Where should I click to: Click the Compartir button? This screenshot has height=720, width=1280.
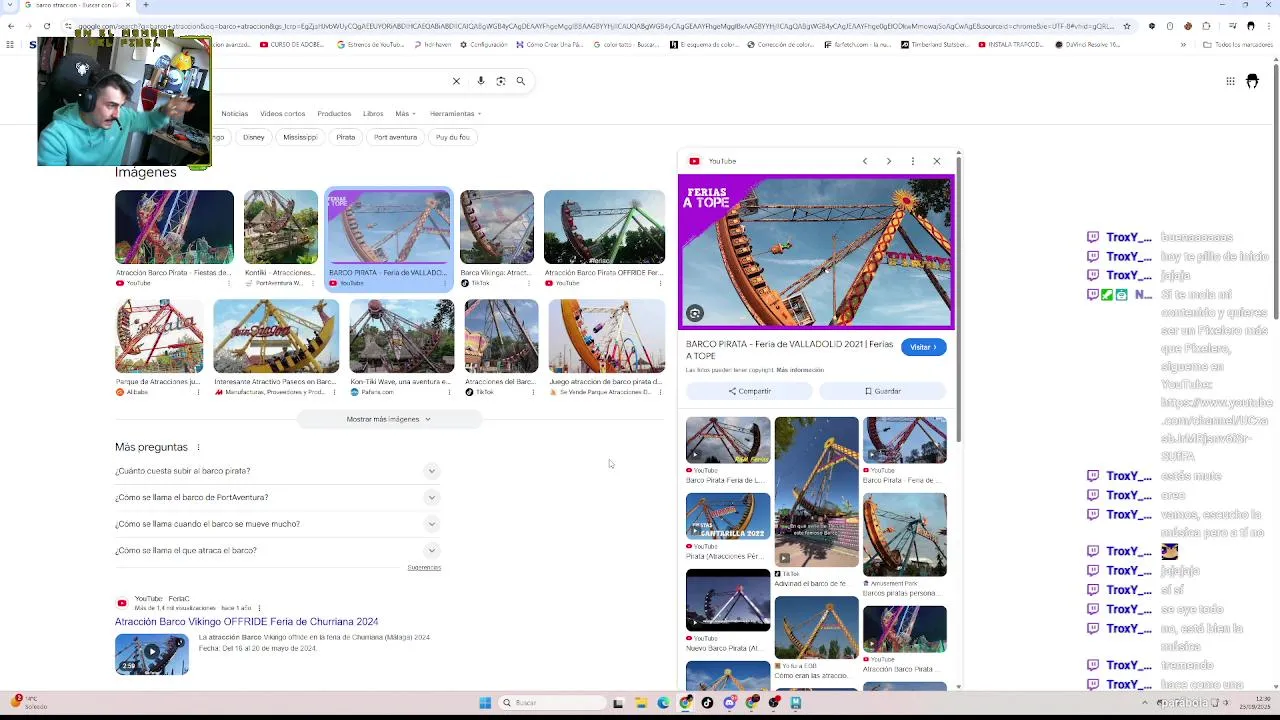[x=749, y=391]
